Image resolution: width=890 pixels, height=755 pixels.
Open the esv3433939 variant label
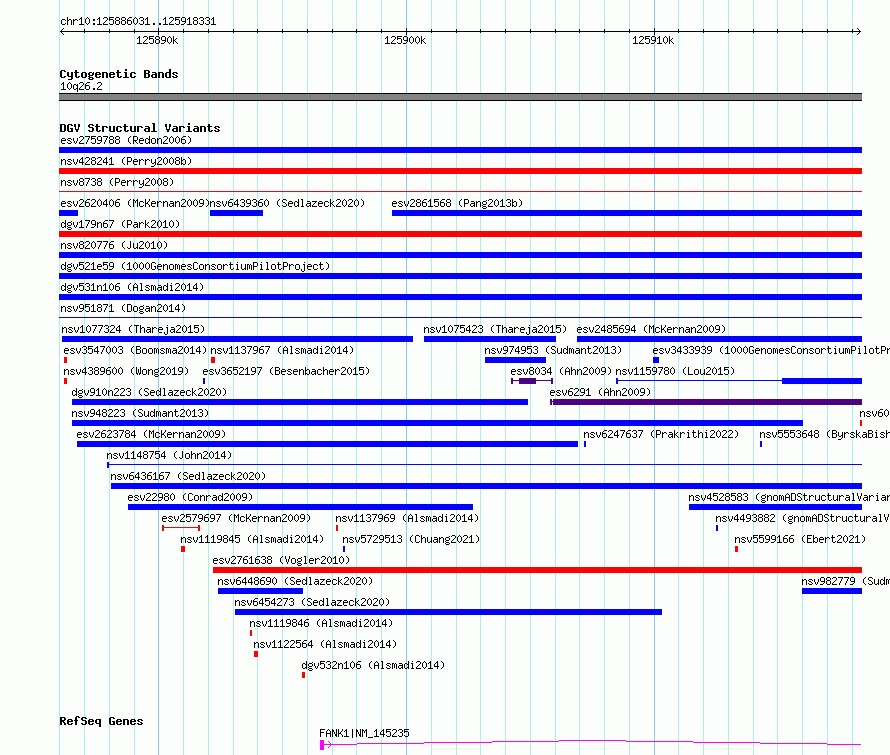click(x=771, y=350)
